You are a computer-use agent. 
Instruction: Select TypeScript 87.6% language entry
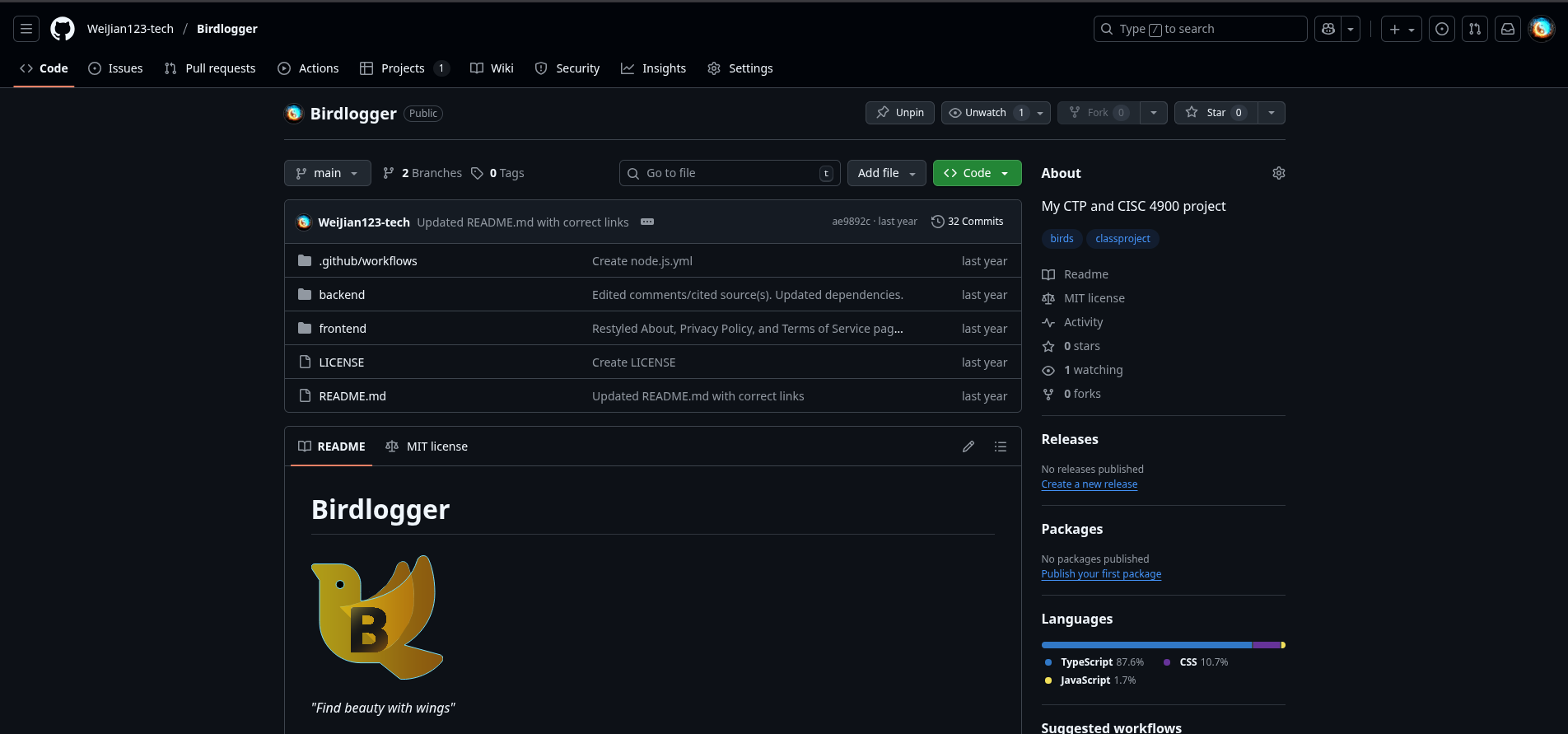(x=1094, y=662)
